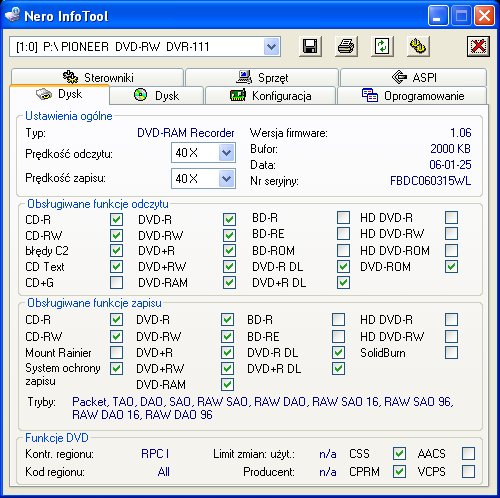Close the Nero InfoTool window
Screen dimensions: 500x498
coord(484,15)
